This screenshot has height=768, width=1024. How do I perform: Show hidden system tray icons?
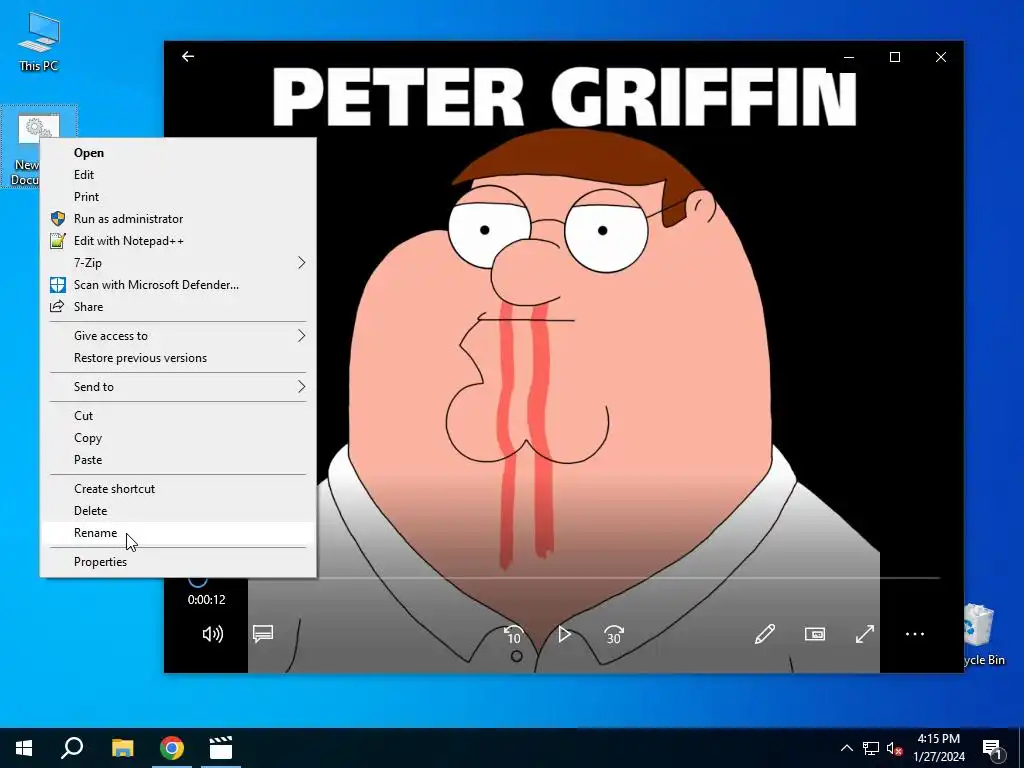click(x=846, y=748)
